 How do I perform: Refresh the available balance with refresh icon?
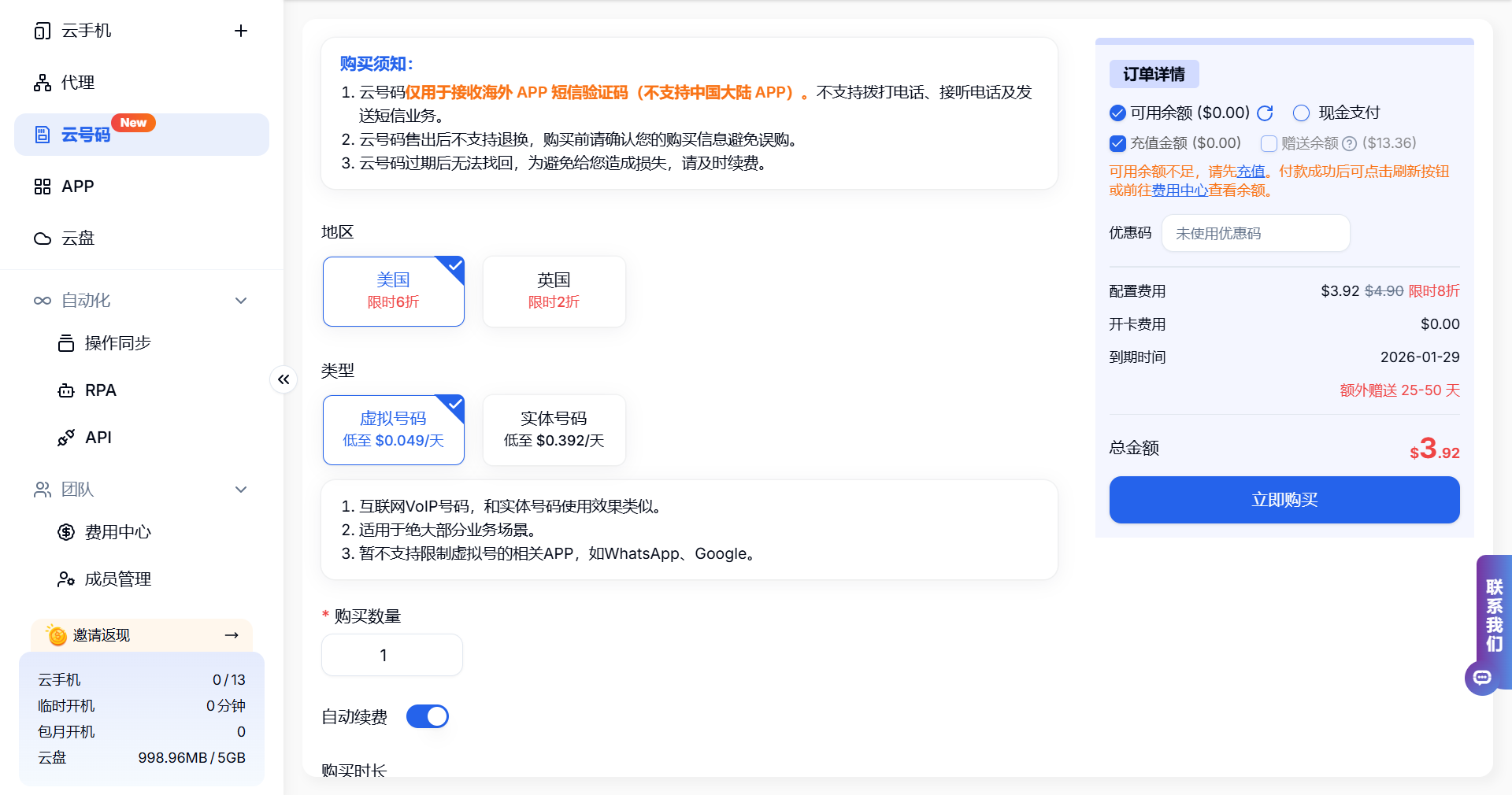(1266, 113)
